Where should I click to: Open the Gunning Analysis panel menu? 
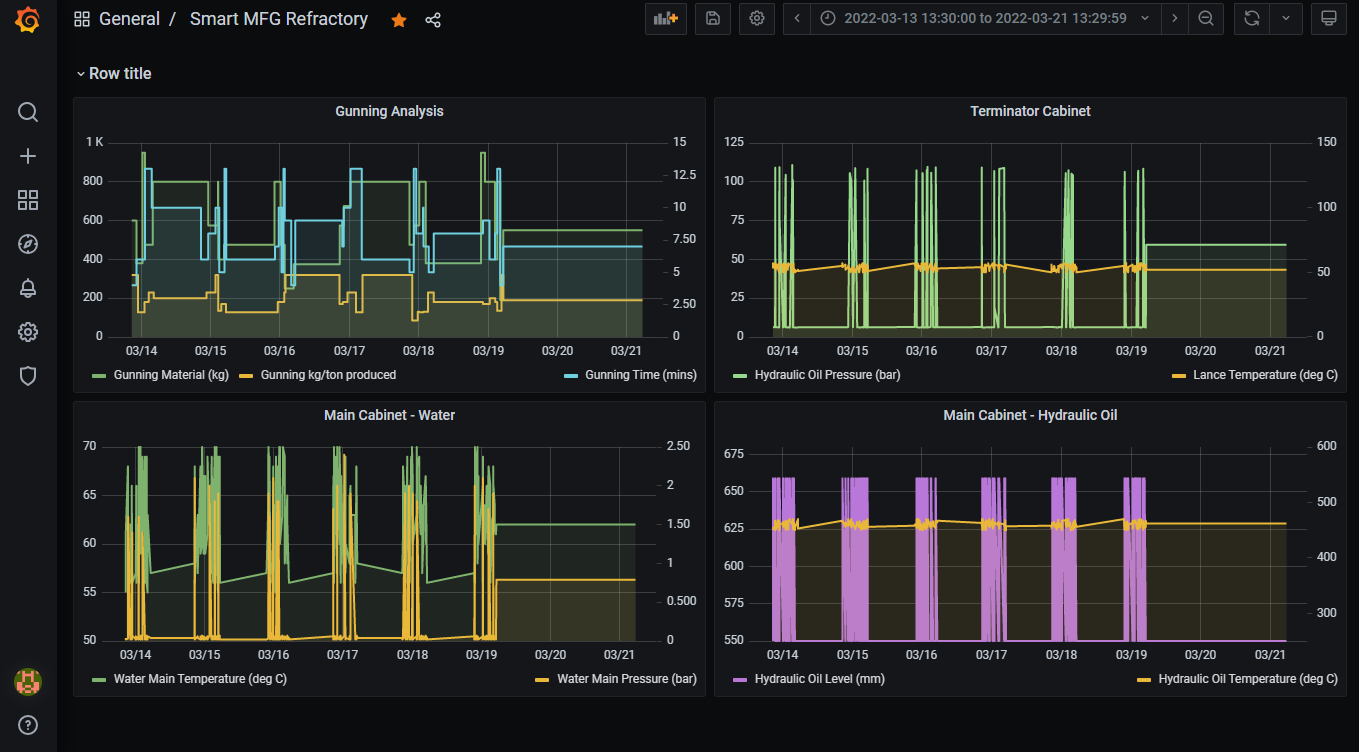(389, 111)
